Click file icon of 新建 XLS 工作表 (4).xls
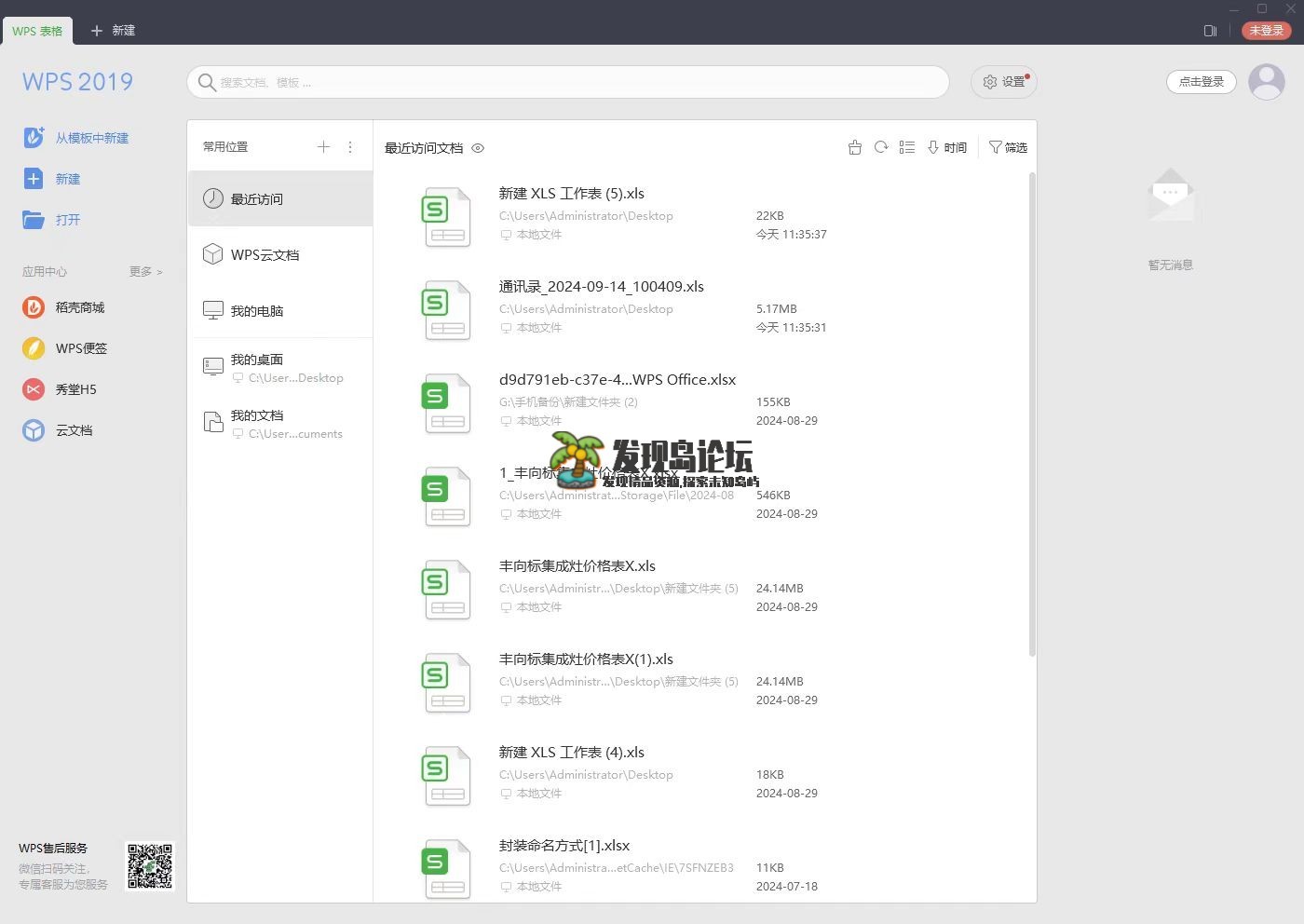The width and height of the screenshot is (1304, 924). (x=447, y=776)
